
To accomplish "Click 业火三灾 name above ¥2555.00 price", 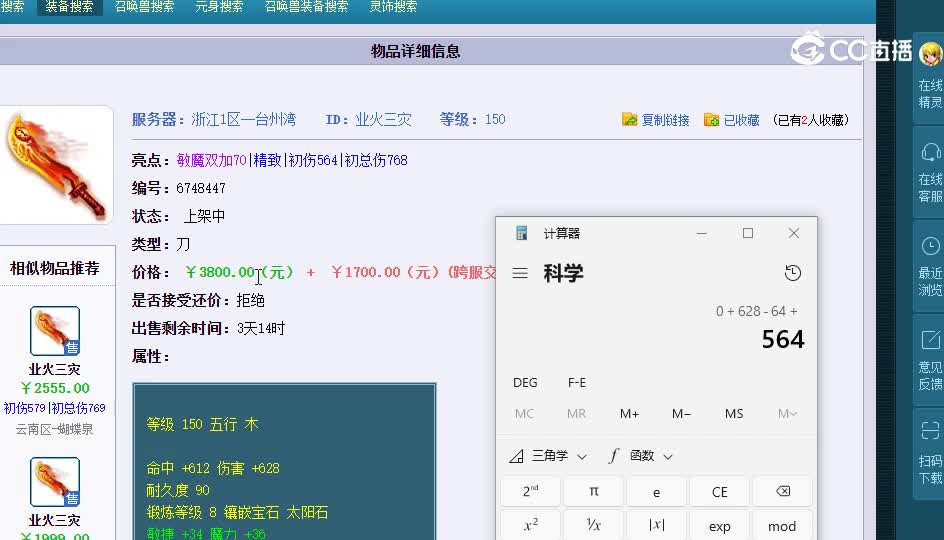I will (x=54, y=369).
